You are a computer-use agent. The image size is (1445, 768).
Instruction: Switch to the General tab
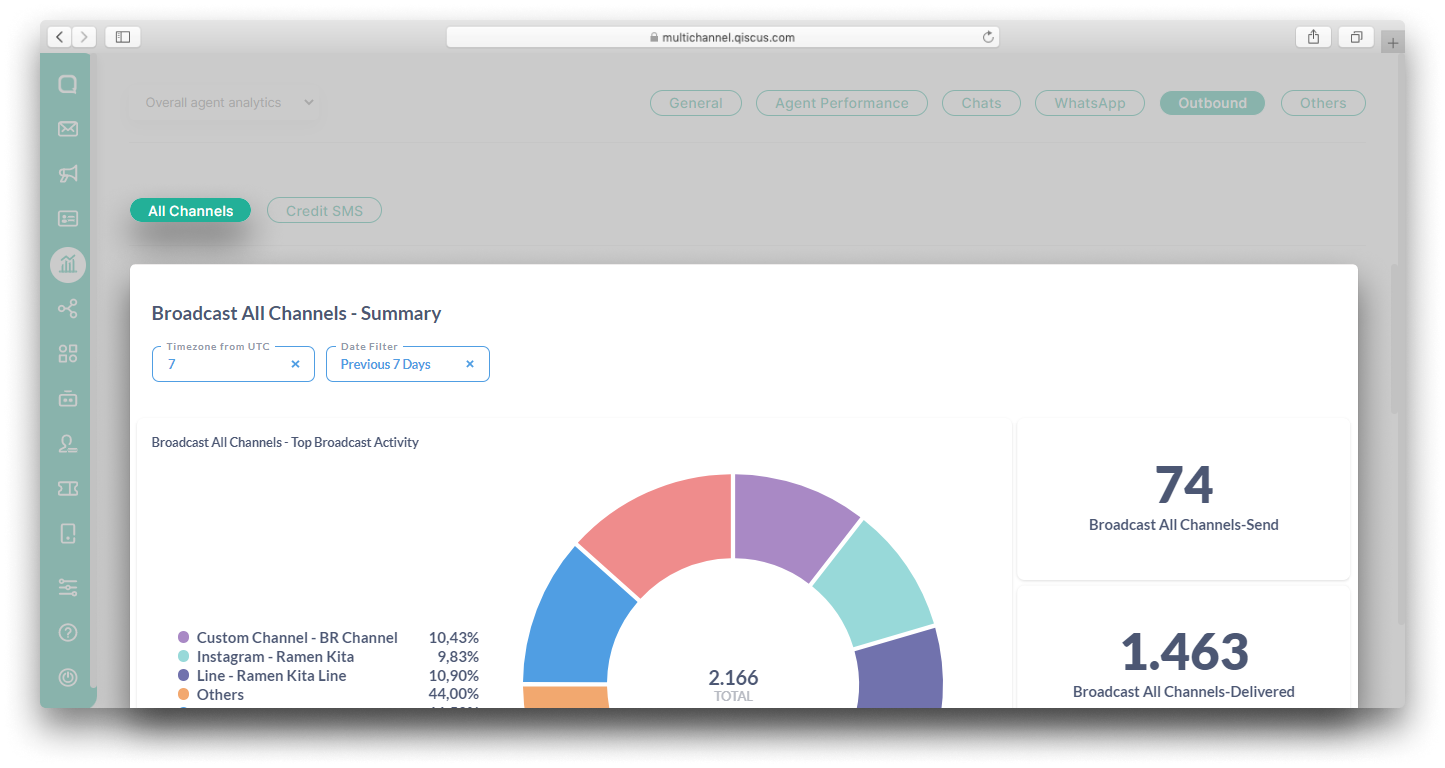(x=696, y=103)
